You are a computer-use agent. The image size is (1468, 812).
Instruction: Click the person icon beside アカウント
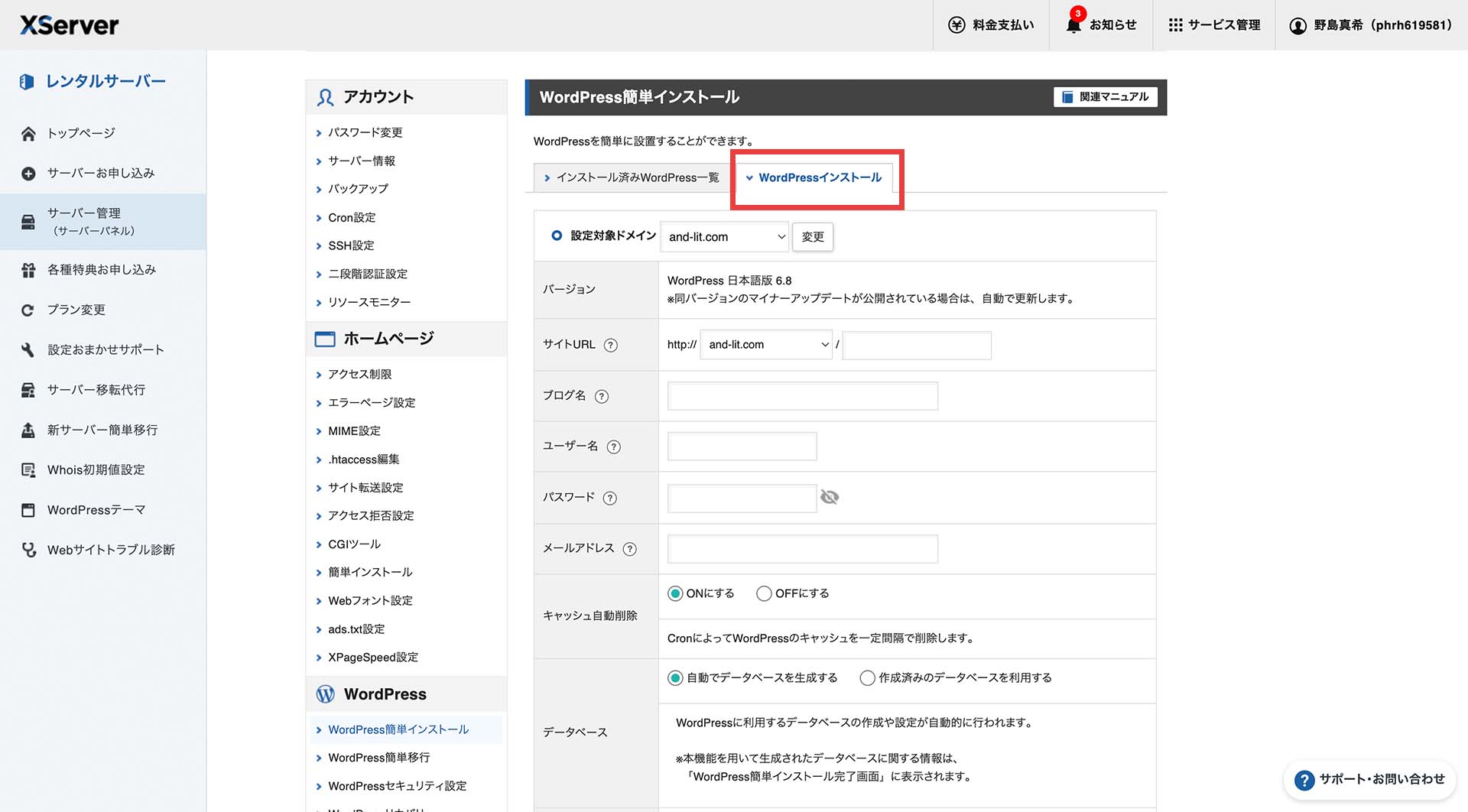pos(326,97)
